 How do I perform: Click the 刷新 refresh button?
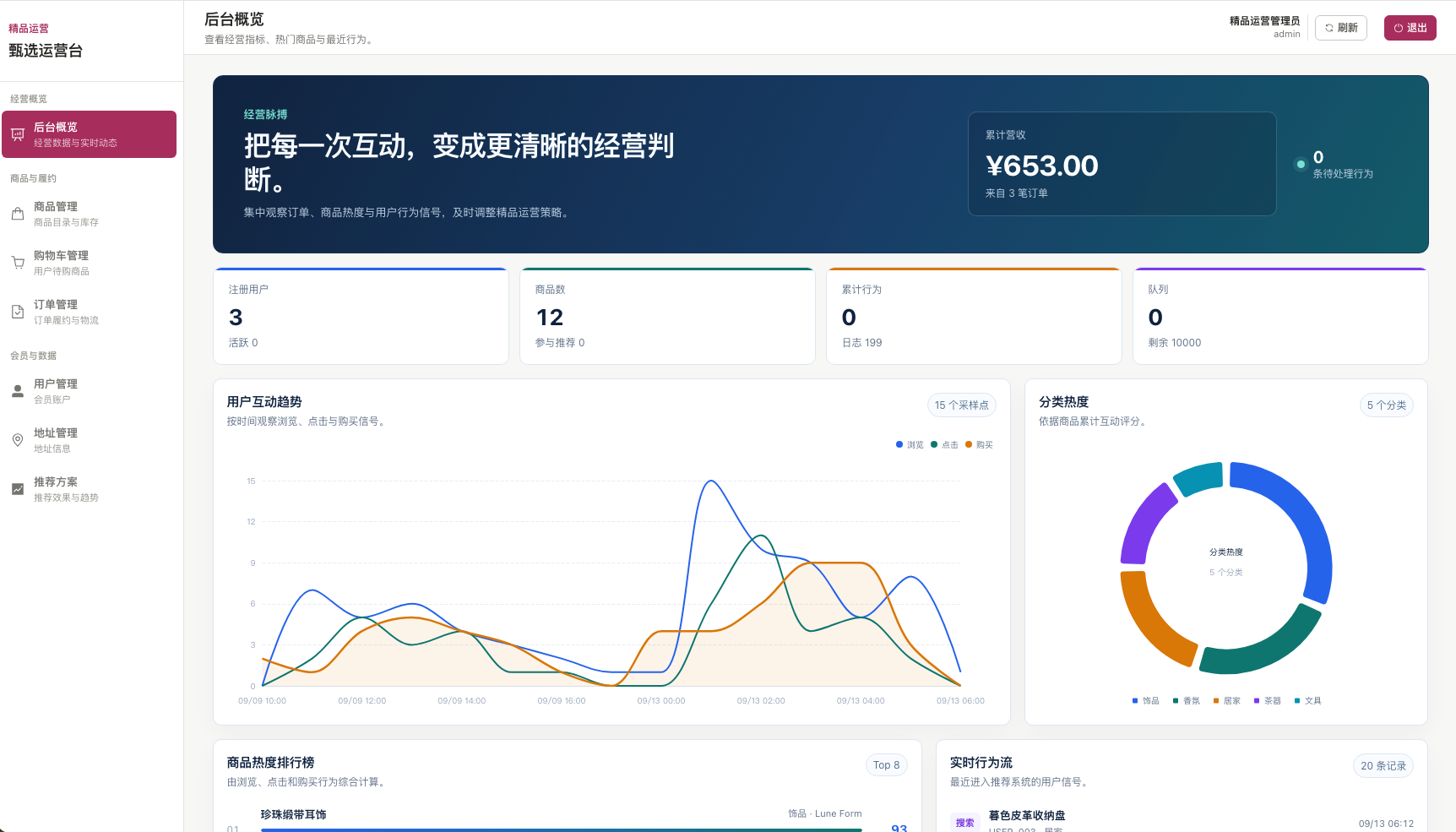tap(1341, 28)
